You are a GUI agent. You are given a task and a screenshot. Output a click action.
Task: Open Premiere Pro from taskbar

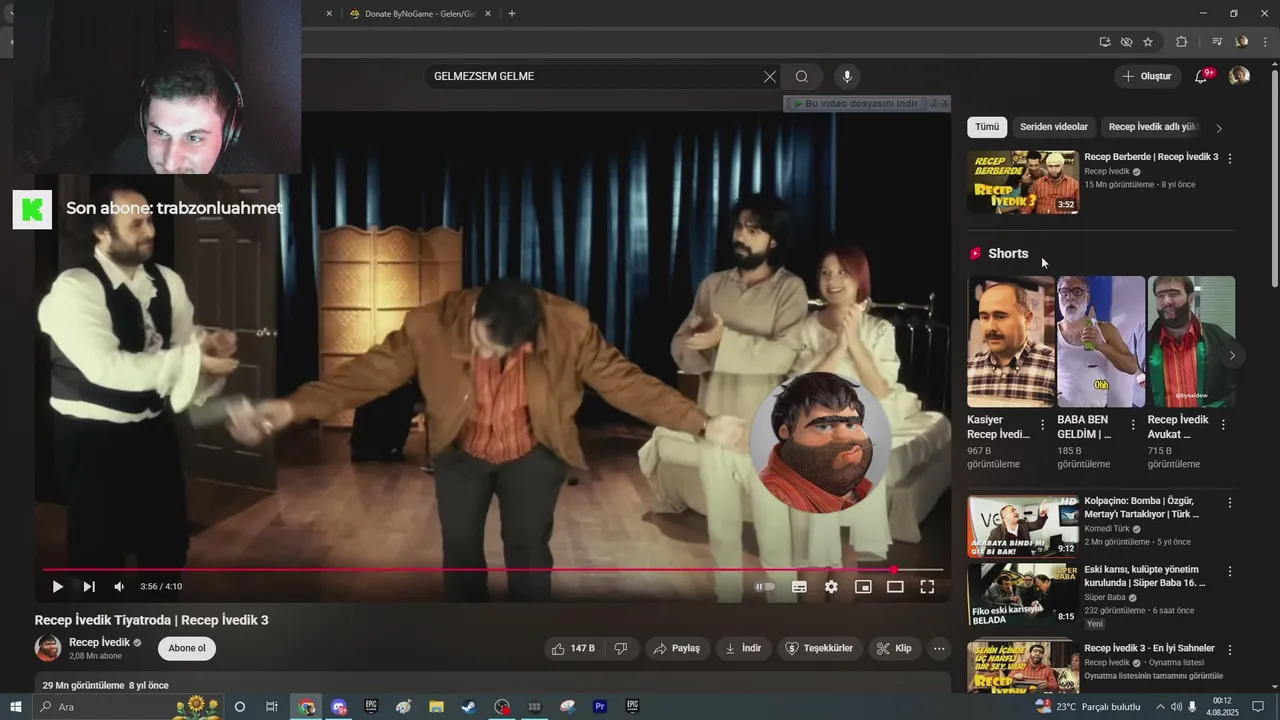click(x=600, y=707)
